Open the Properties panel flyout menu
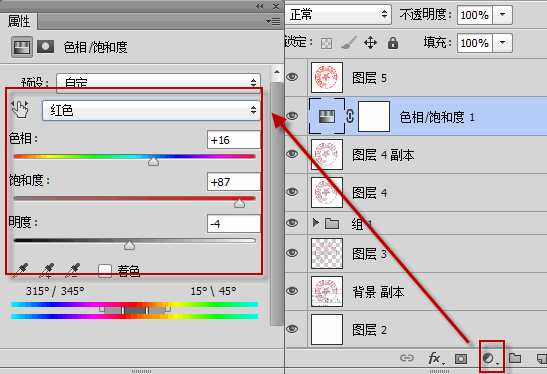This screenshot has height=374, width=547. tap(273, 22)
